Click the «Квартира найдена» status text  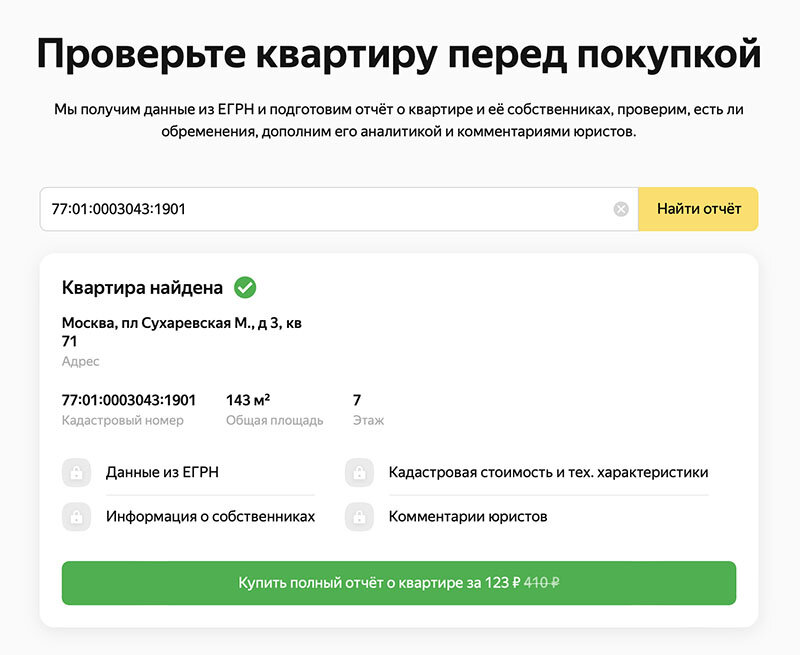[141, 287]
